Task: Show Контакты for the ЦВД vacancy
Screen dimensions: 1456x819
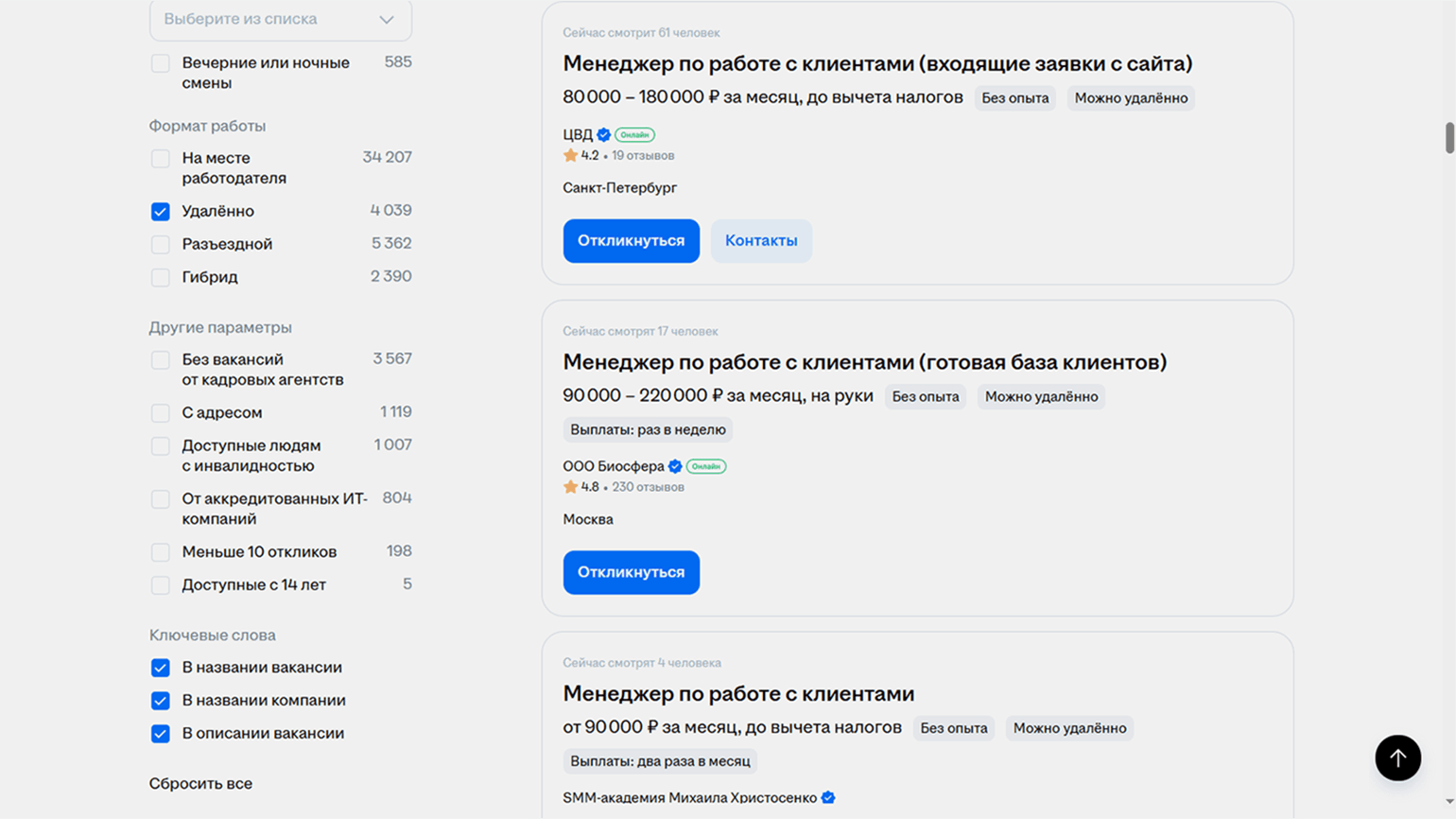Action: (761, 241)
